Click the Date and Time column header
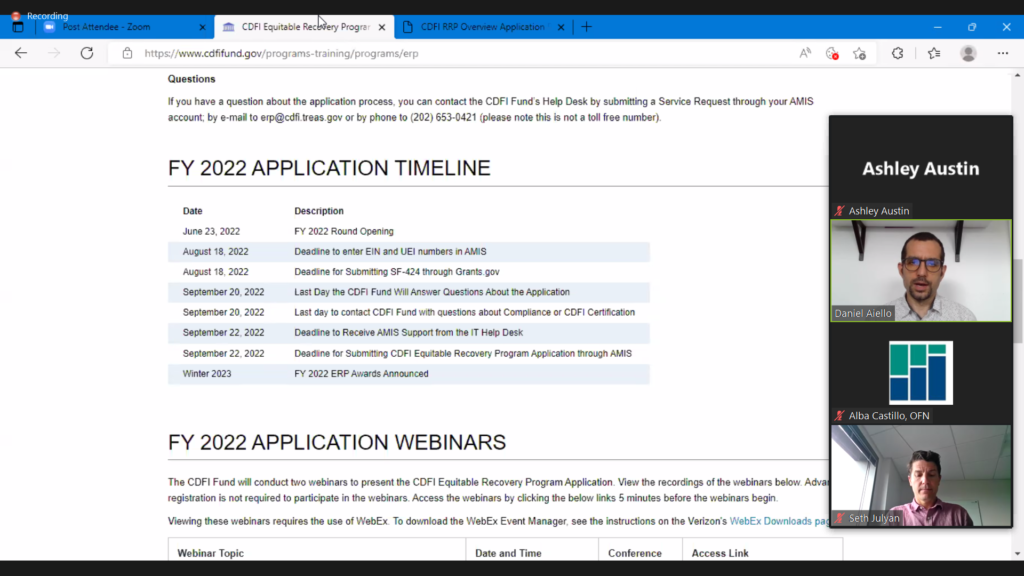 tap(508, 553)
